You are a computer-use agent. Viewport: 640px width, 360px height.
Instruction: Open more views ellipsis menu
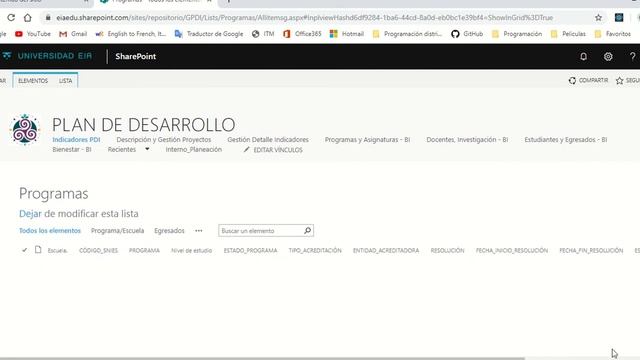click(x=199, y=231)
